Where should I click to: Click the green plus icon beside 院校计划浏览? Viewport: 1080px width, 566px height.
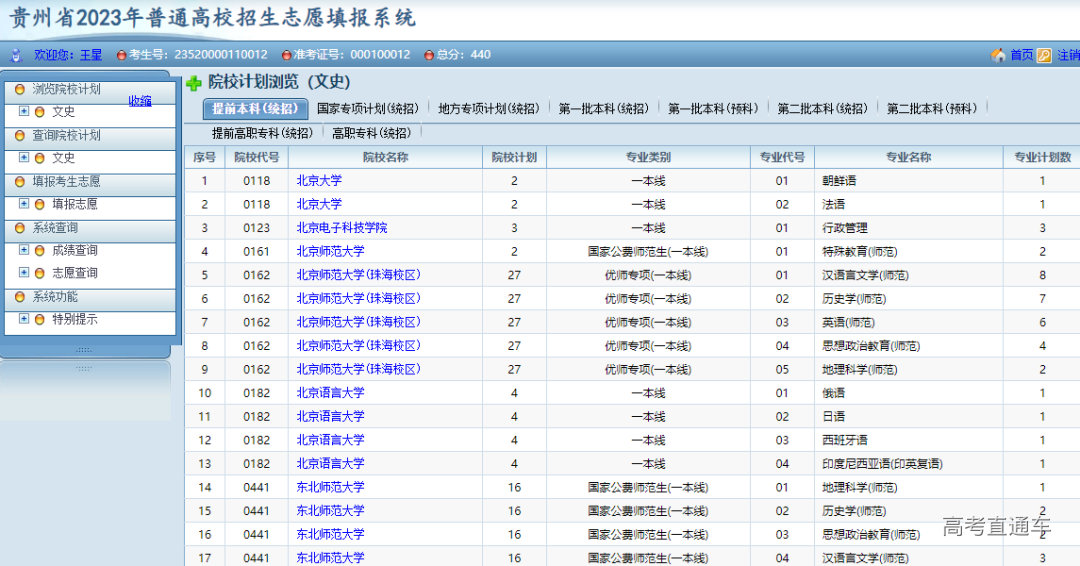point(194,83)
